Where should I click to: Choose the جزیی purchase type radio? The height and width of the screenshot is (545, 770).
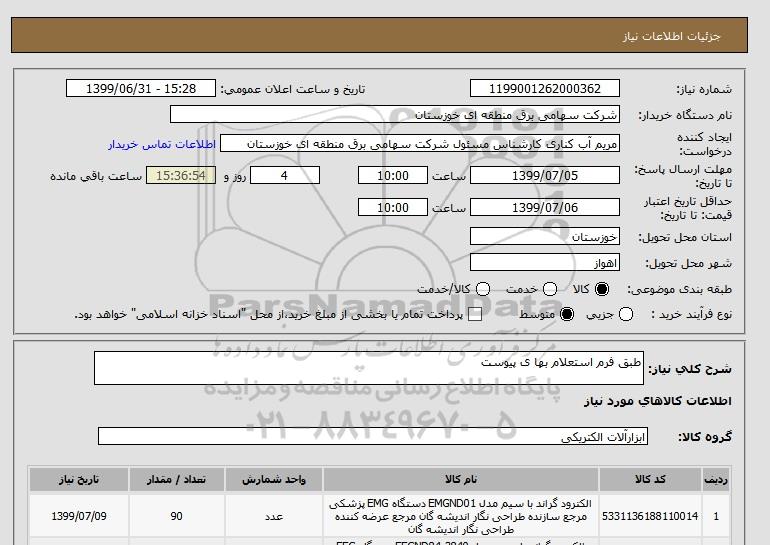tap(626, 314)
